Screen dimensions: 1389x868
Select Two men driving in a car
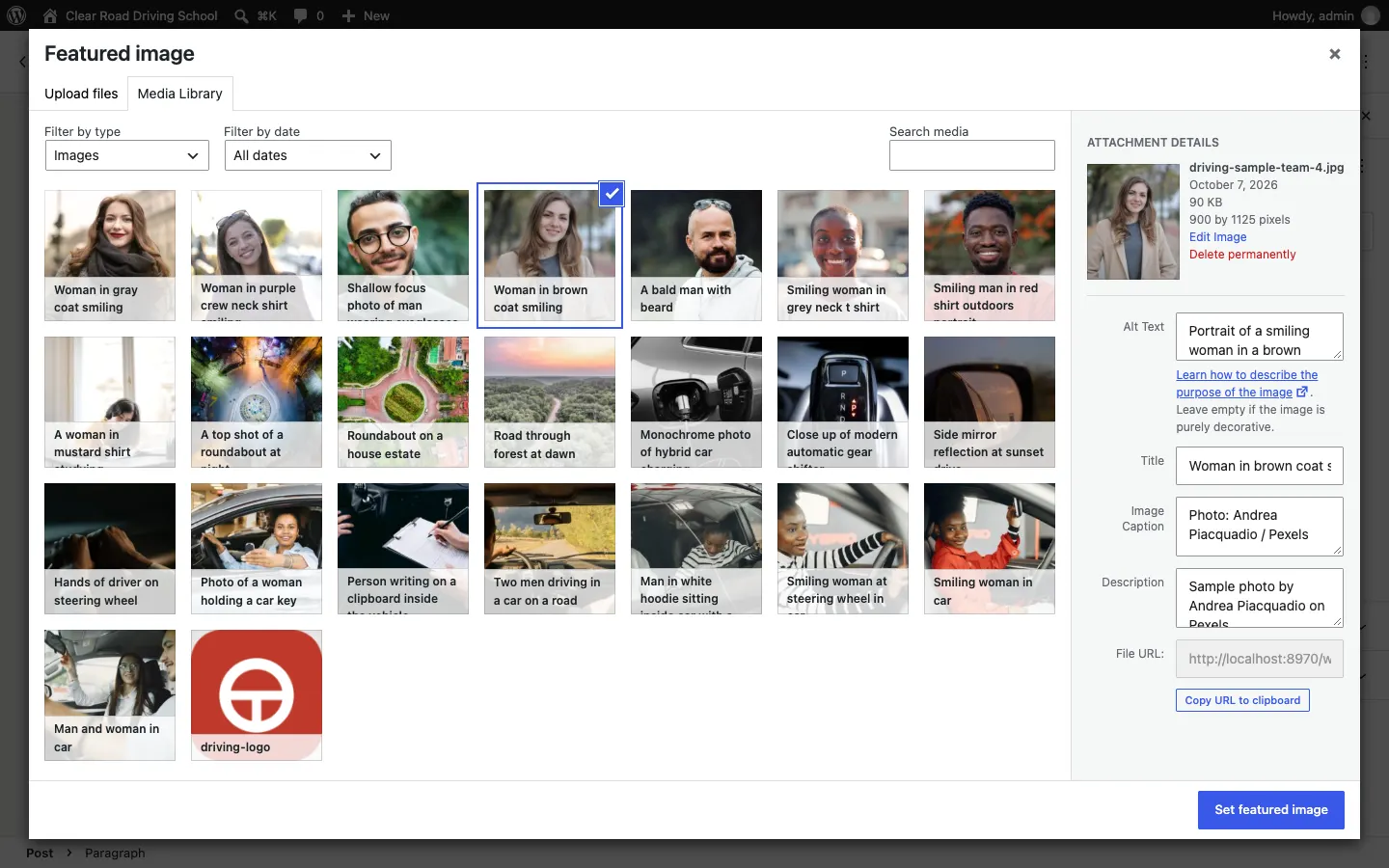click(550, 549)
